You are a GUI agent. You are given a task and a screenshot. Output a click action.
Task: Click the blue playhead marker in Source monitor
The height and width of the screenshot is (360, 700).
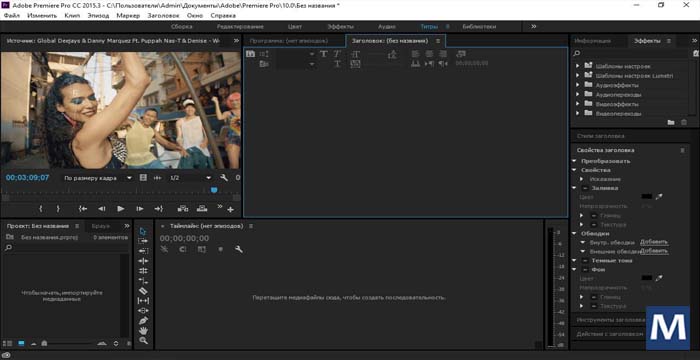(x=214, y=190)
